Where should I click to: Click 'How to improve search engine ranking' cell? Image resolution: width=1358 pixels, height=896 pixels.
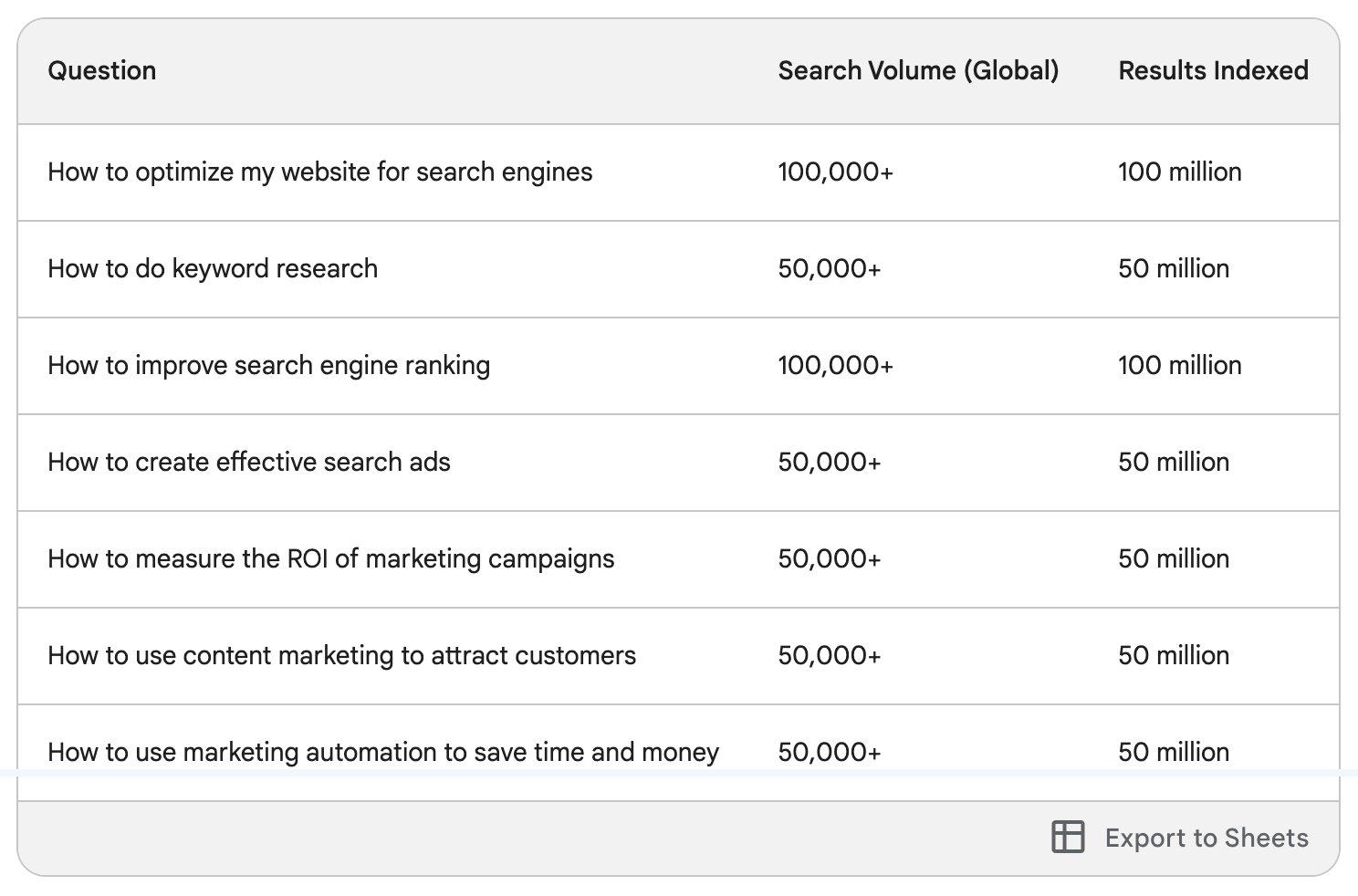[x=269, y=365]
